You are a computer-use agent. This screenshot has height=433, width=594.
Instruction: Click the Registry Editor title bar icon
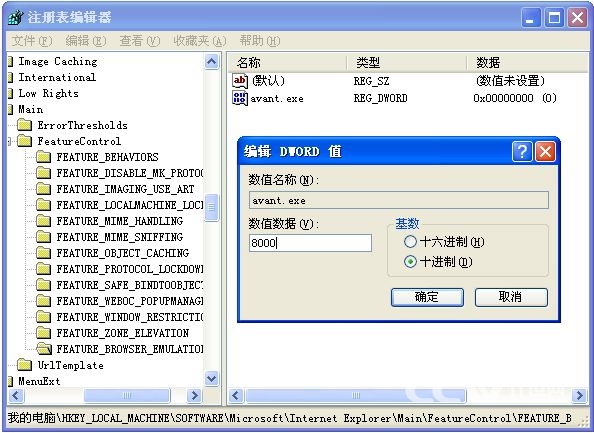16,17
